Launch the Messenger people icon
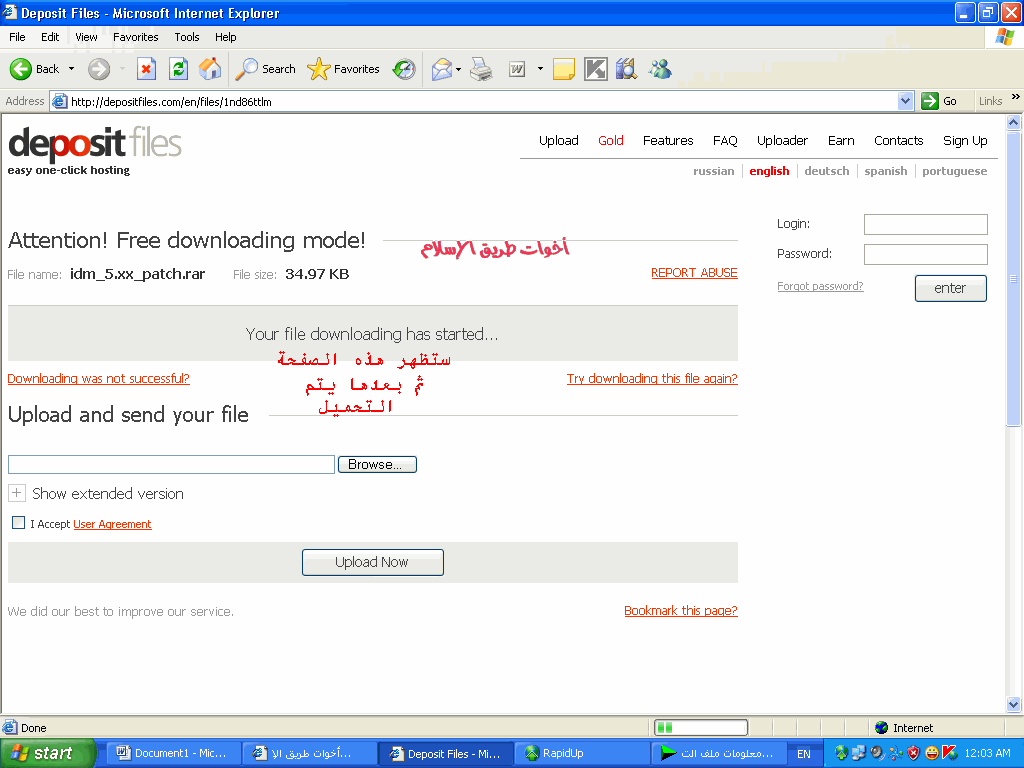This screenshot has height=768, width=1024. [x=660, y=69]
